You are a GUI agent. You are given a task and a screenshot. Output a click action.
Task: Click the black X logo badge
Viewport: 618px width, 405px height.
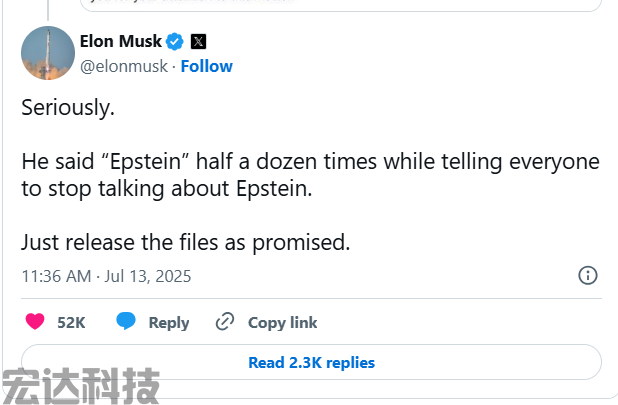pos(198,41)
